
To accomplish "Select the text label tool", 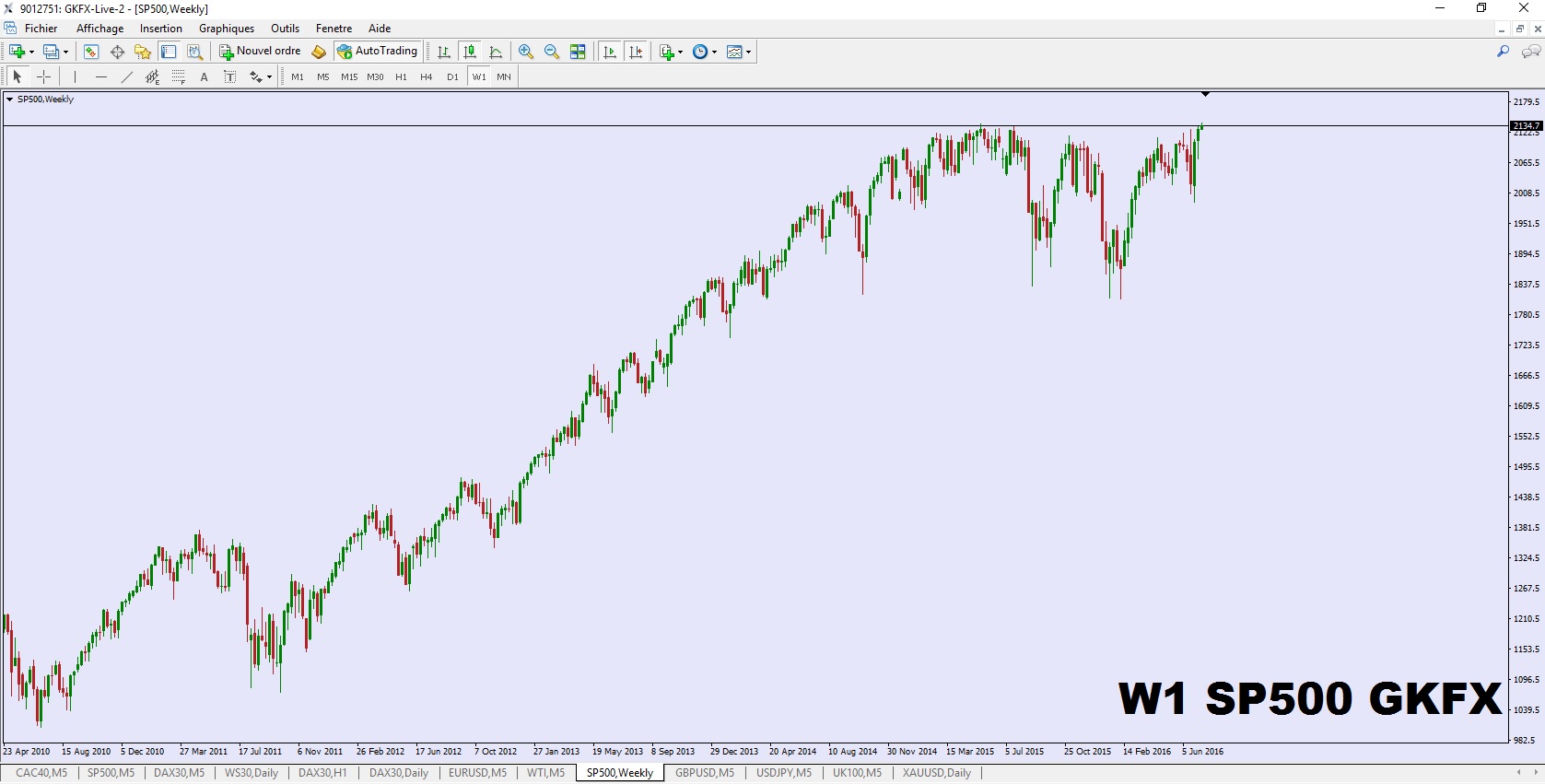I will pos(230,77).
